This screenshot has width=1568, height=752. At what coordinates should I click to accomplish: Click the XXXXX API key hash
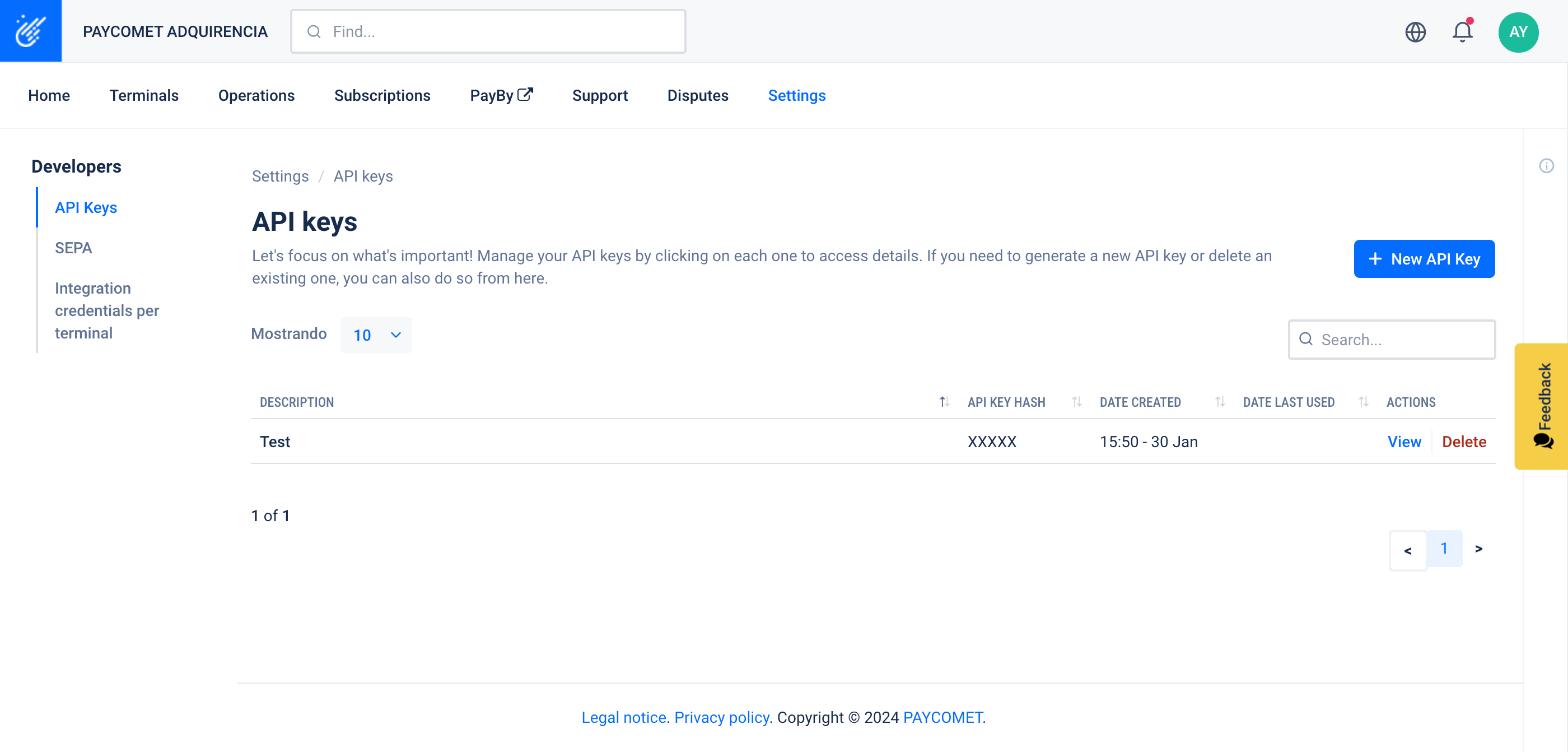[x=992, y=442]
